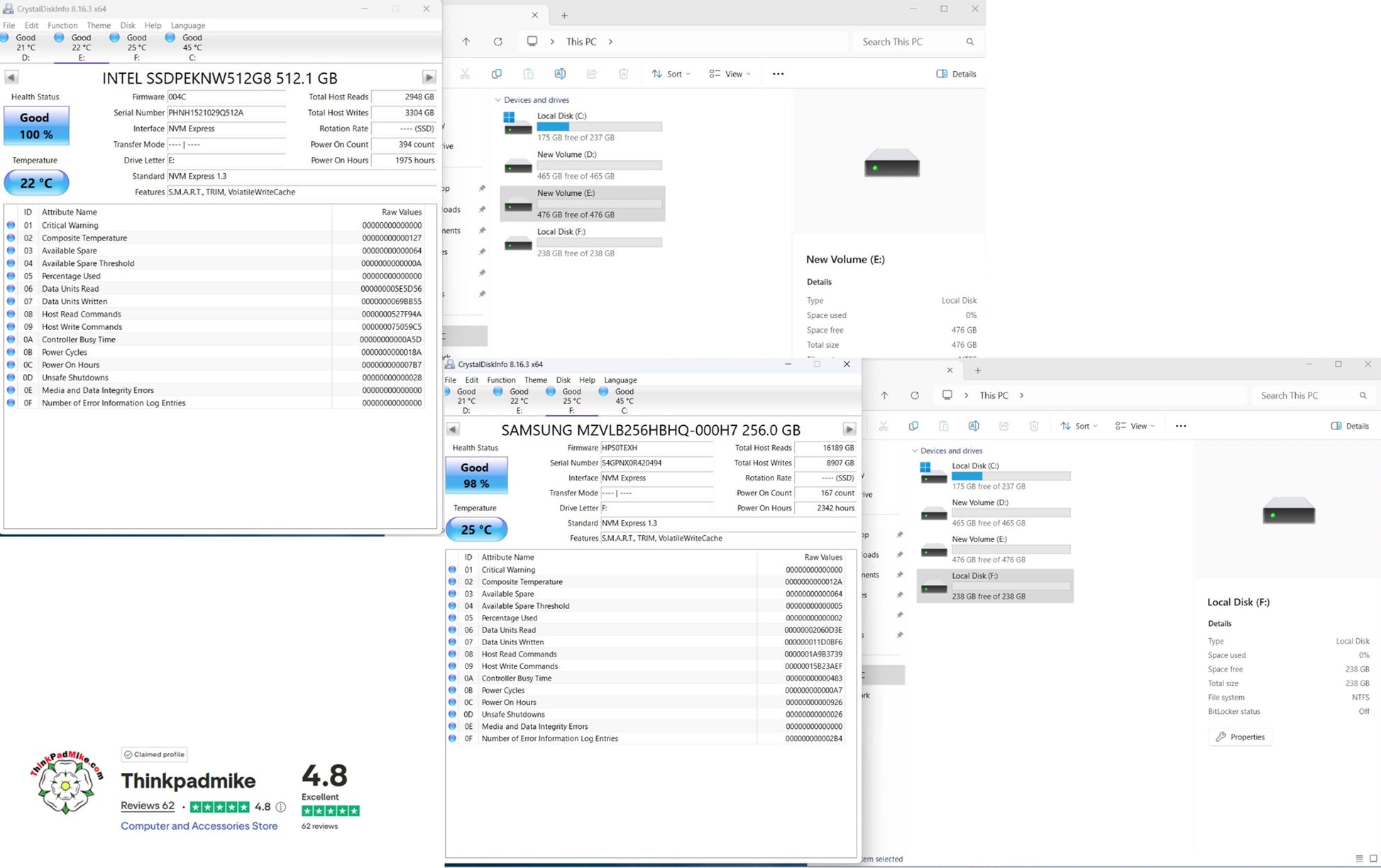Click next disk arrow beside INTEL title
This screenshot has height=868, width=1381.
429,77
